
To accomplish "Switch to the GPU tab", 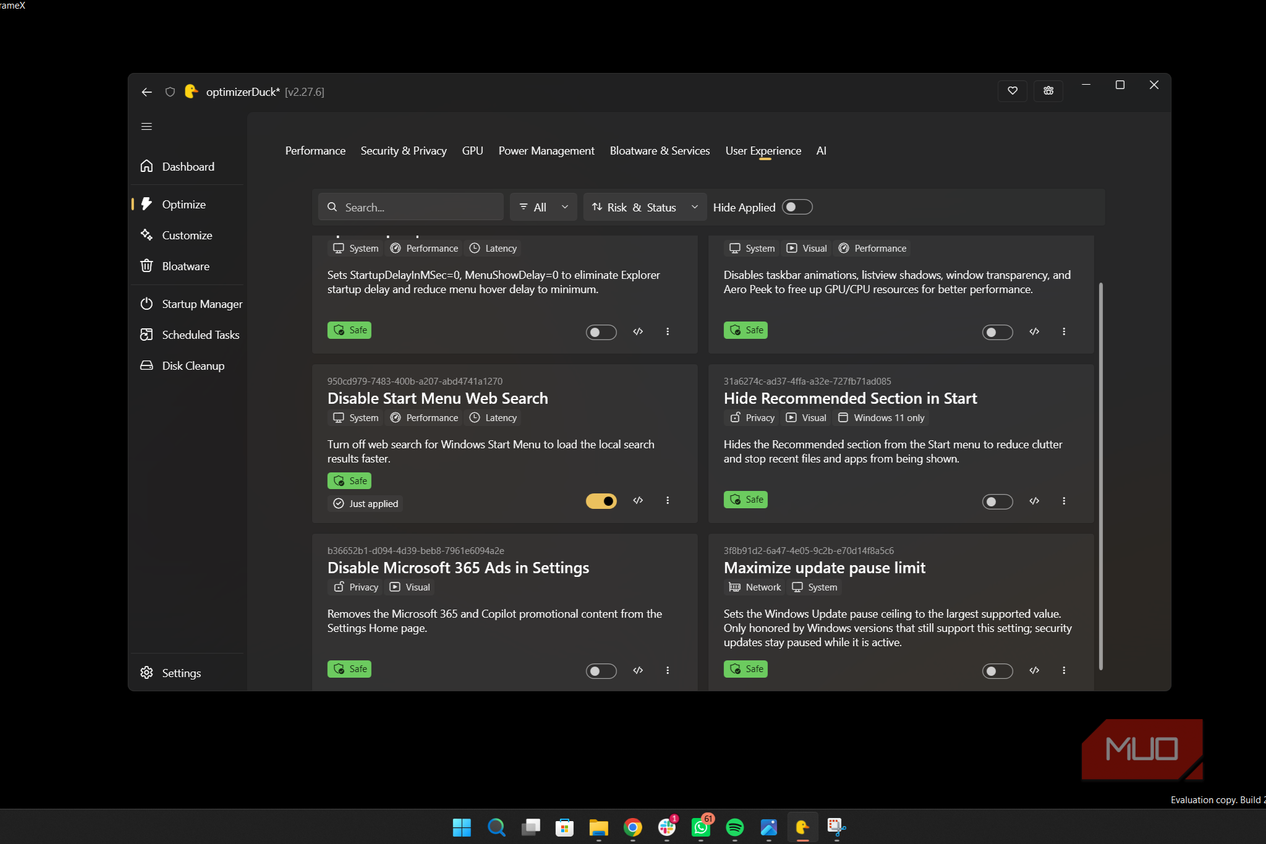I will pos(472,151).
